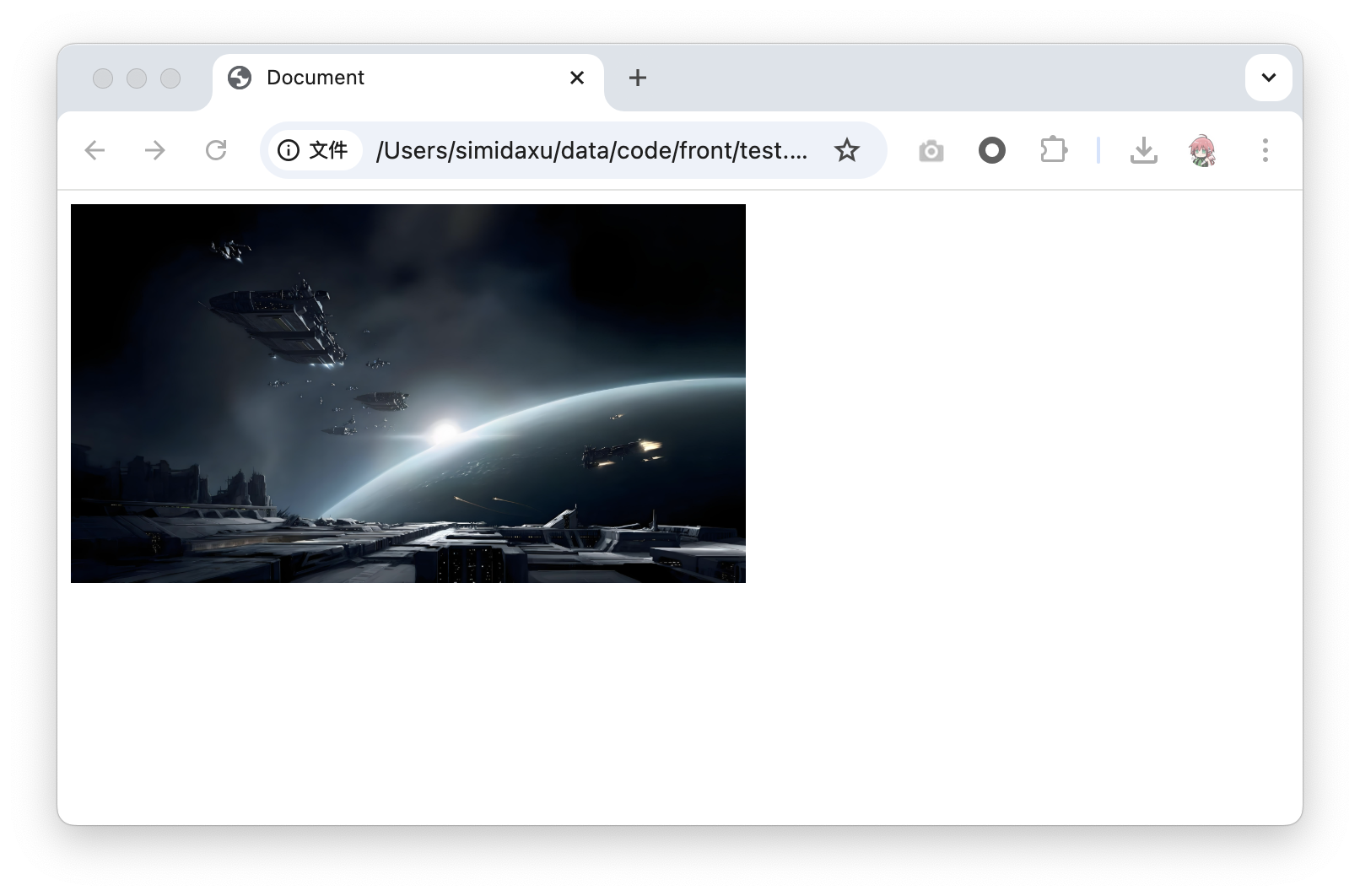Open the Chrome three-dot menu
Image resolution: width=1360 pixels, height=896 pixels.
point(1265,150)
